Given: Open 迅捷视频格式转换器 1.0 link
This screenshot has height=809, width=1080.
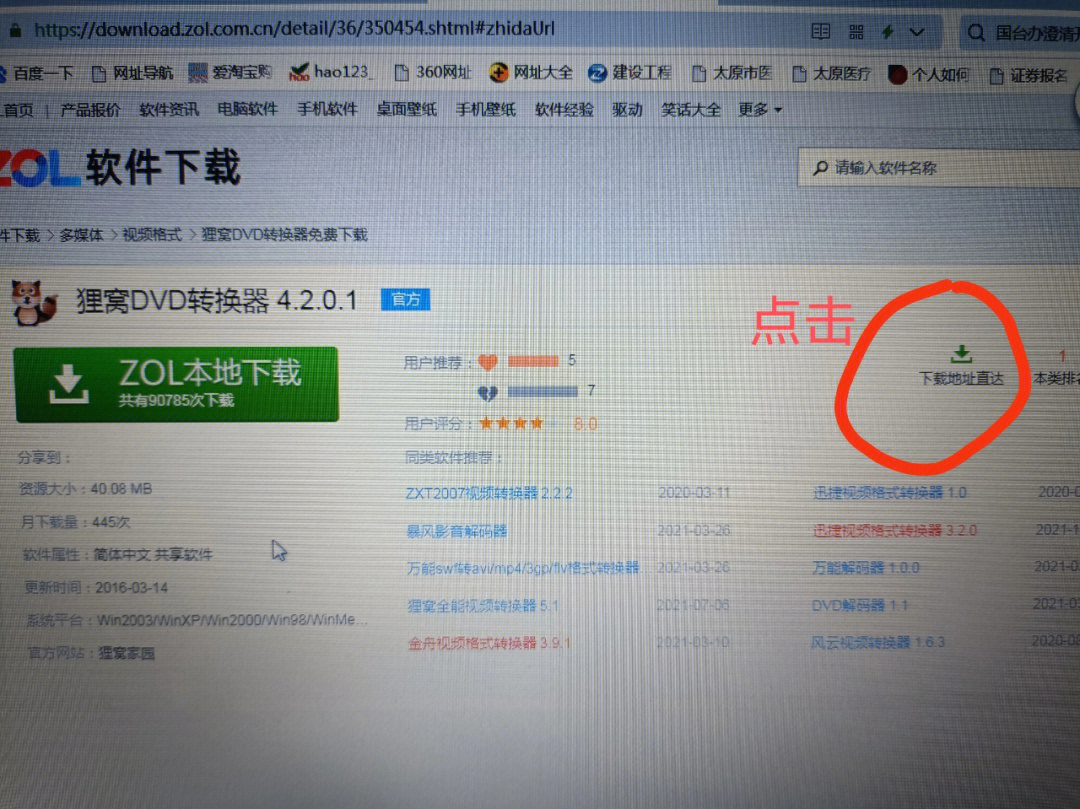Looking at the screenshot, I should coord(889,492).
